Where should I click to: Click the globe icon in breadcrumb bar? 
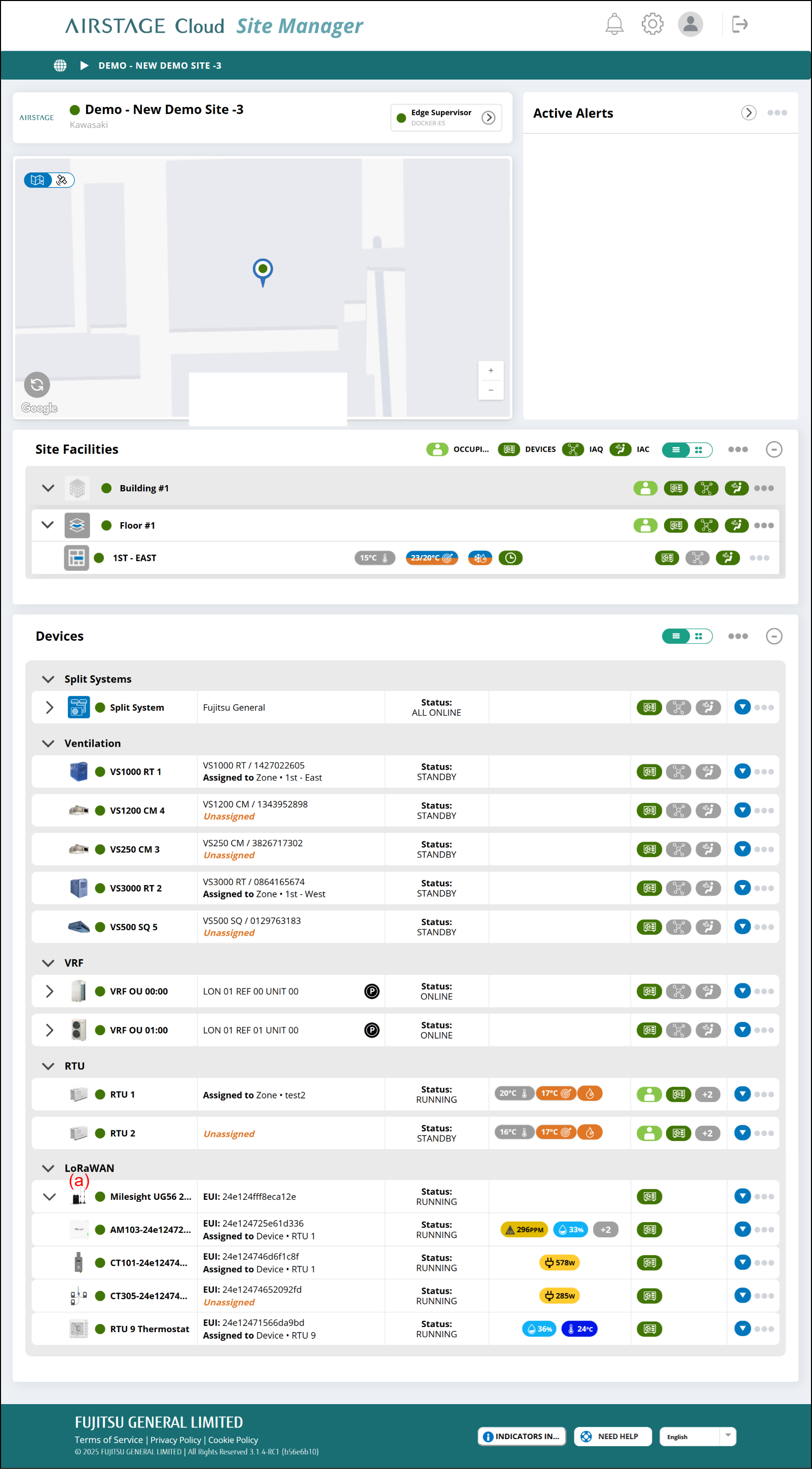click(60, 65)
